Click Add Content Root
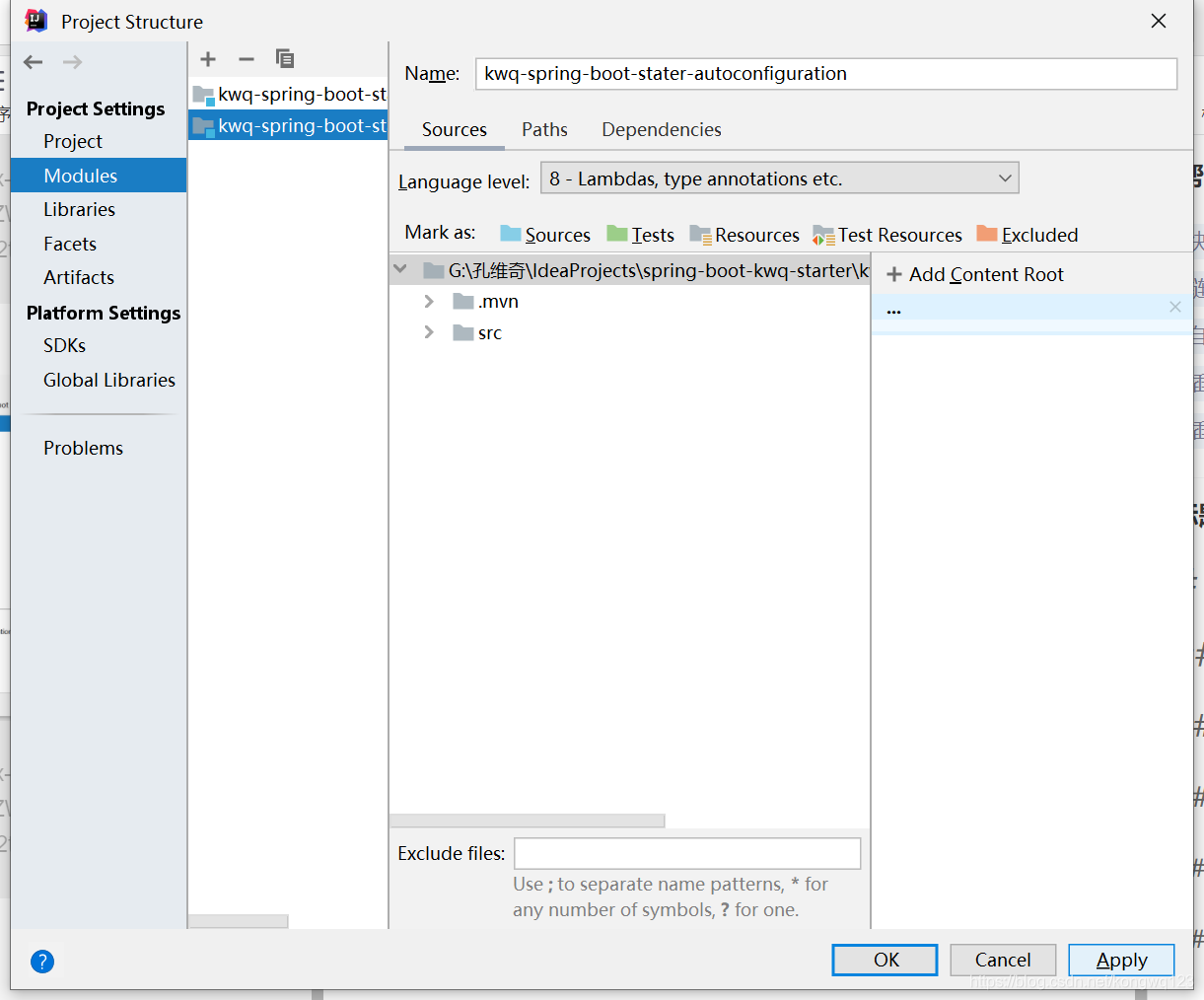The width and height of the screenshot is (1204, 1000). pyautogui.click(x=975, y=274)
